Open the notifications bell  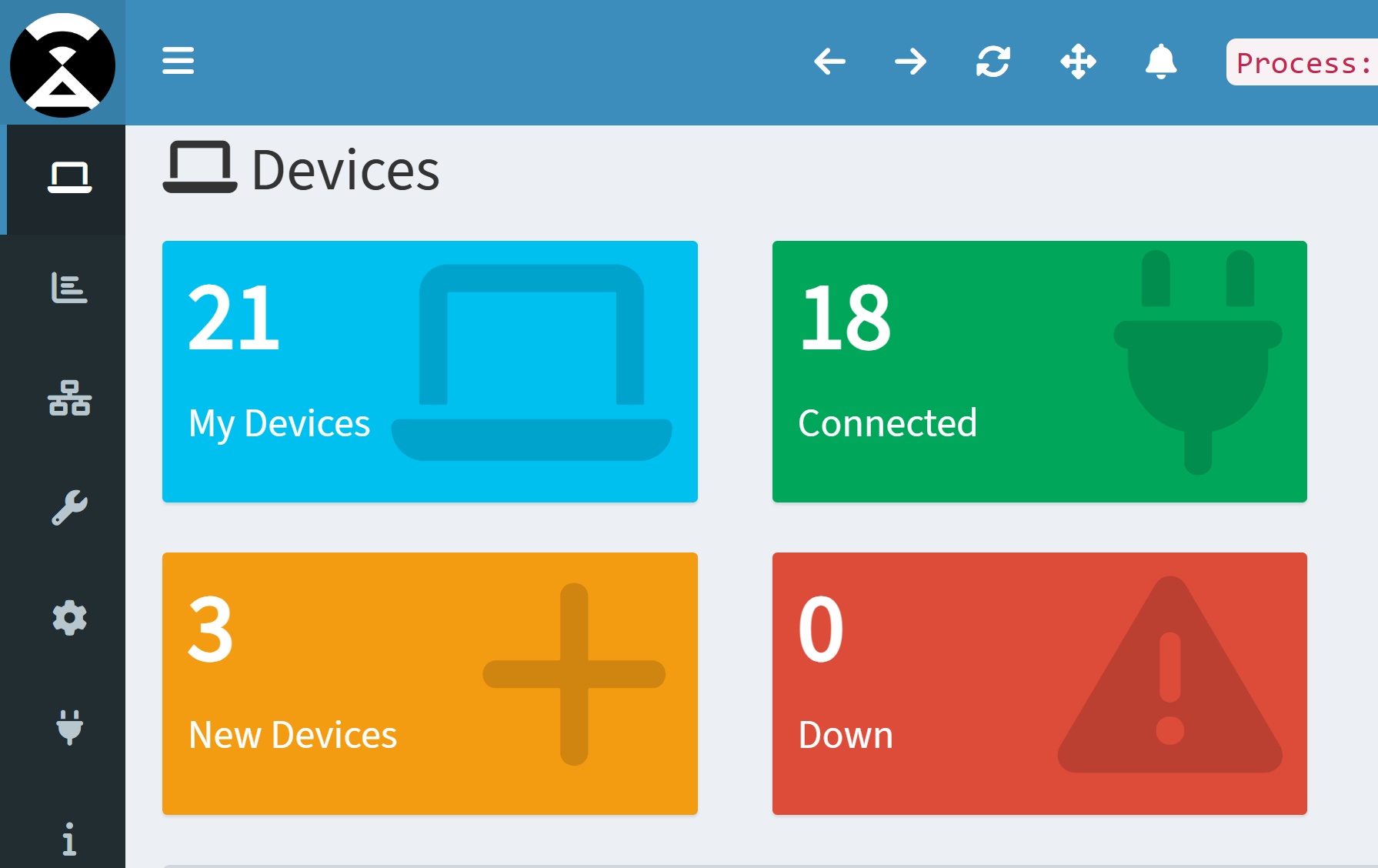click(x=1161, y=62)
